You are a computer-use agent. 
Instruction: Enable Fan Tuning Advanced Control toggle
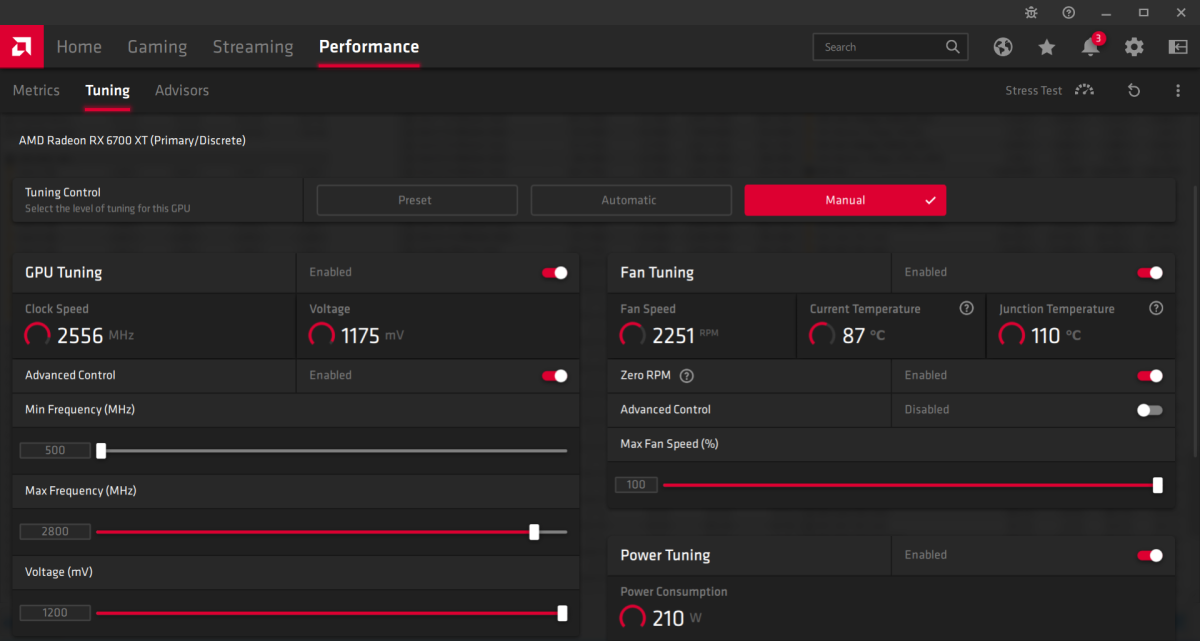click(1150, 410)
